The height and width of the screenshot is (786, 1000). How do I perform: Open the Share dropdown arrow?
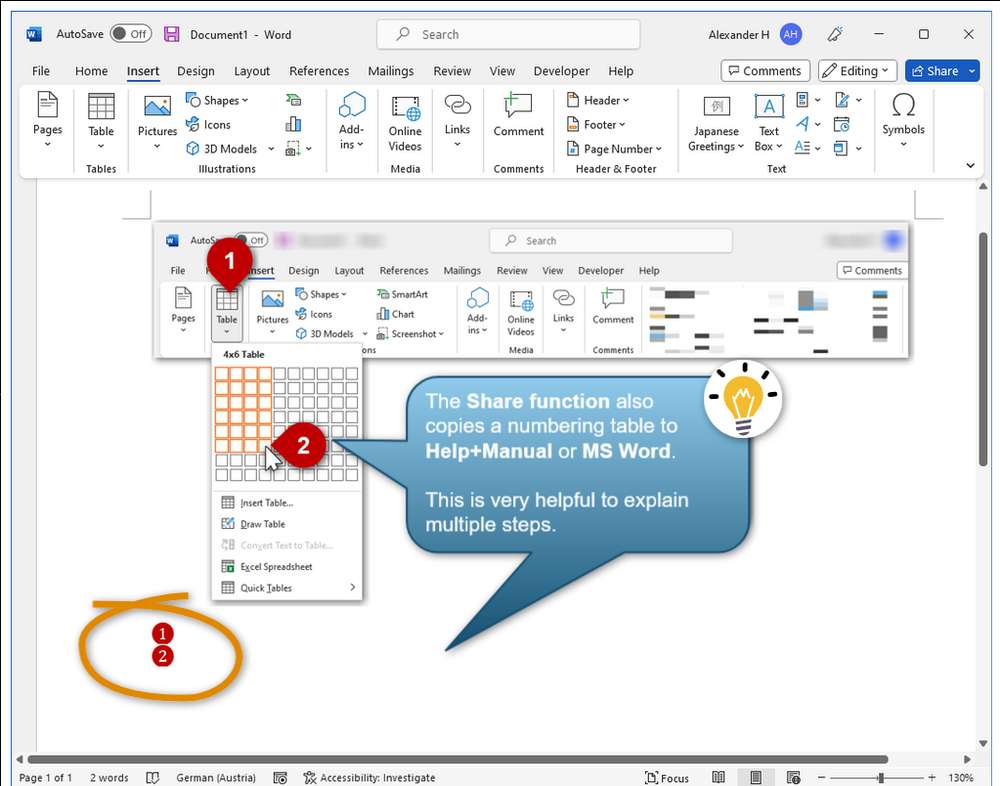(x=973, y=71)
